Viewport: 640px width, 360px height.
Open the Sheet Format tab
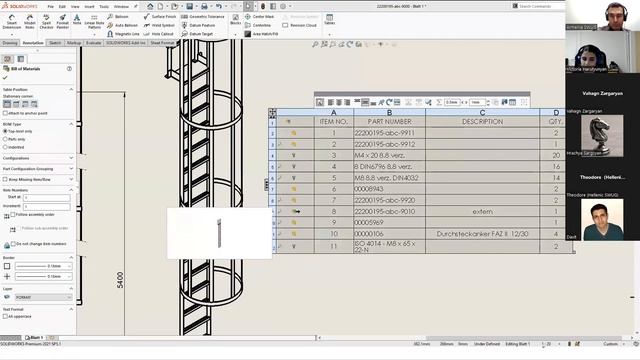[162, 43]
